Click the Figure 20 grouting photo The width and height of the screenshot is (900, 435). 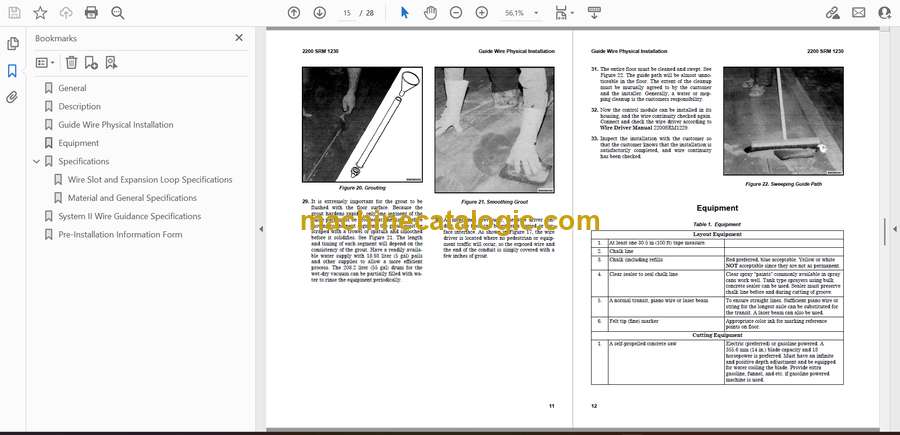pos(362,125)
